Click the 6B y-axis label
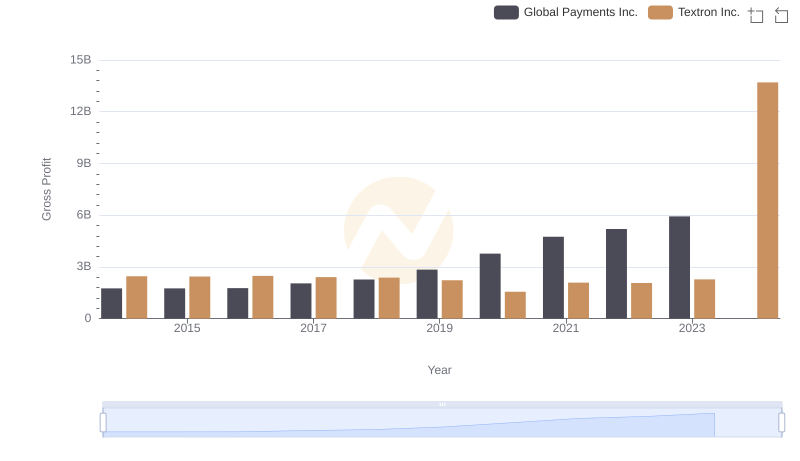 click(84, 215)
